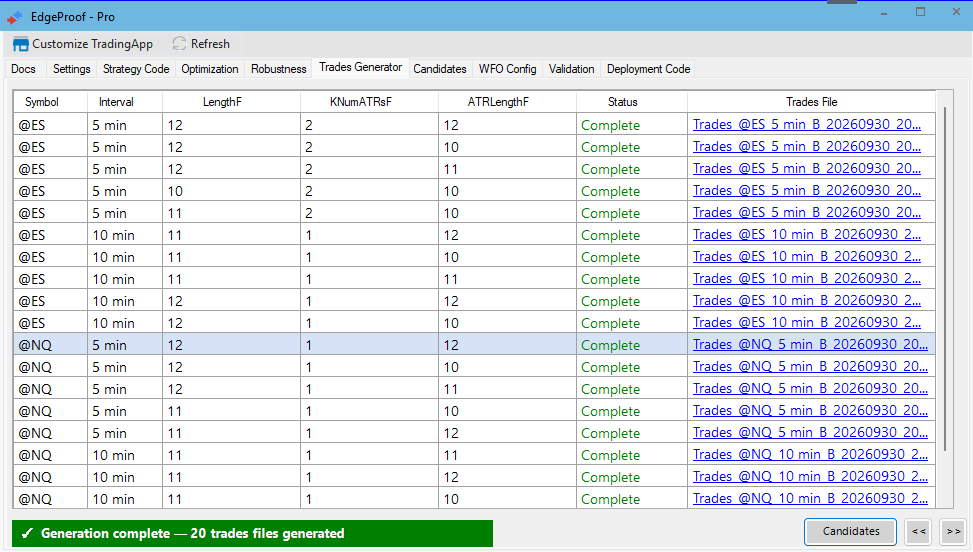Switch to the Settings tab
The image size is (973, 552).
click(x=71, y=69)
